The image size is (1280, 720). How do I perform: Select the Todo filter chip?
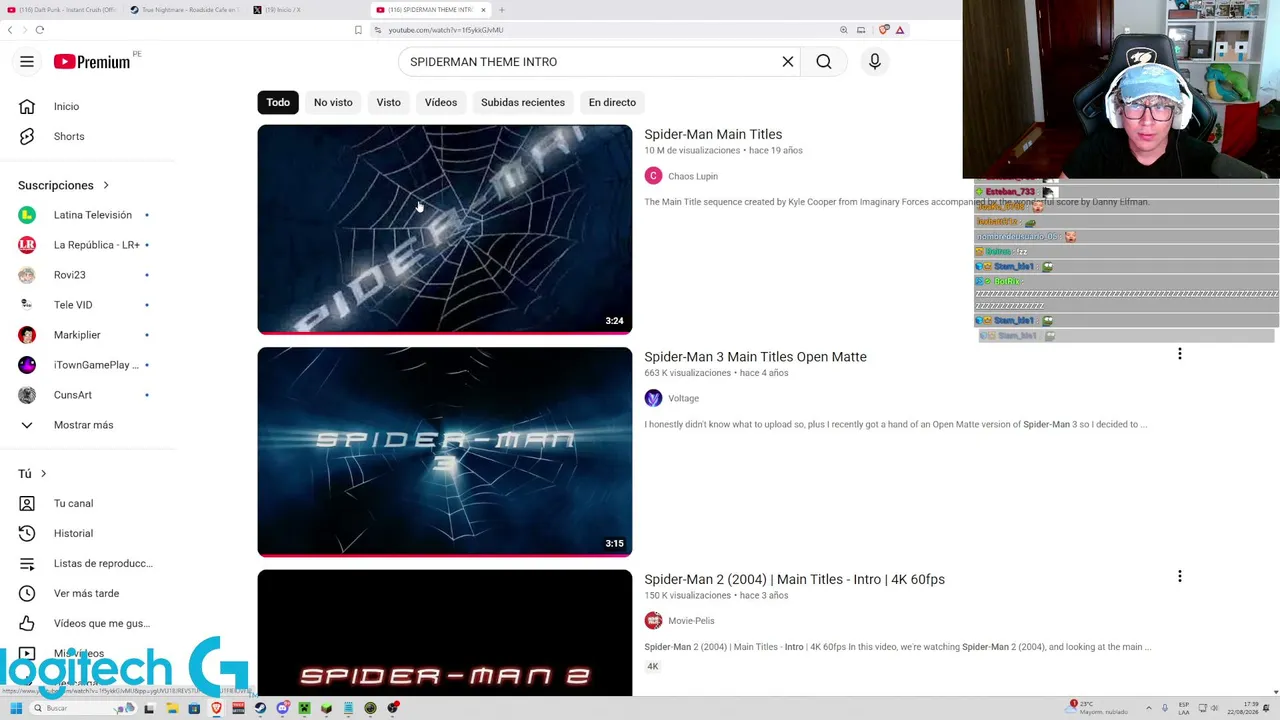click(278, 102)
